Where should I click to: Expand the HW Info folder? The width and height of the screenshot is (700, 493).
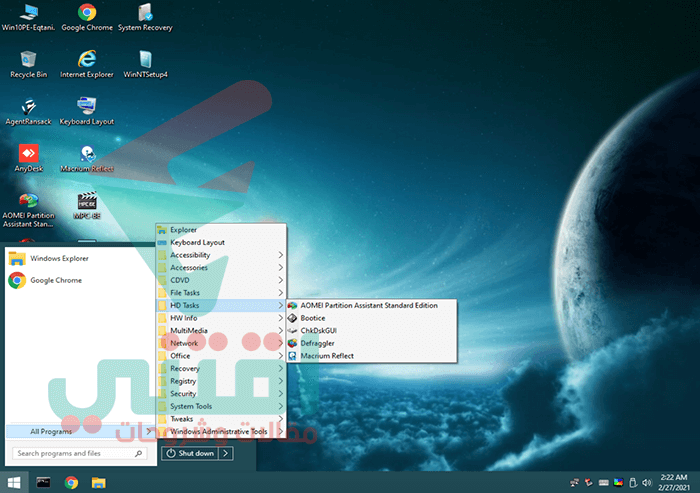[x=221, y=318]
